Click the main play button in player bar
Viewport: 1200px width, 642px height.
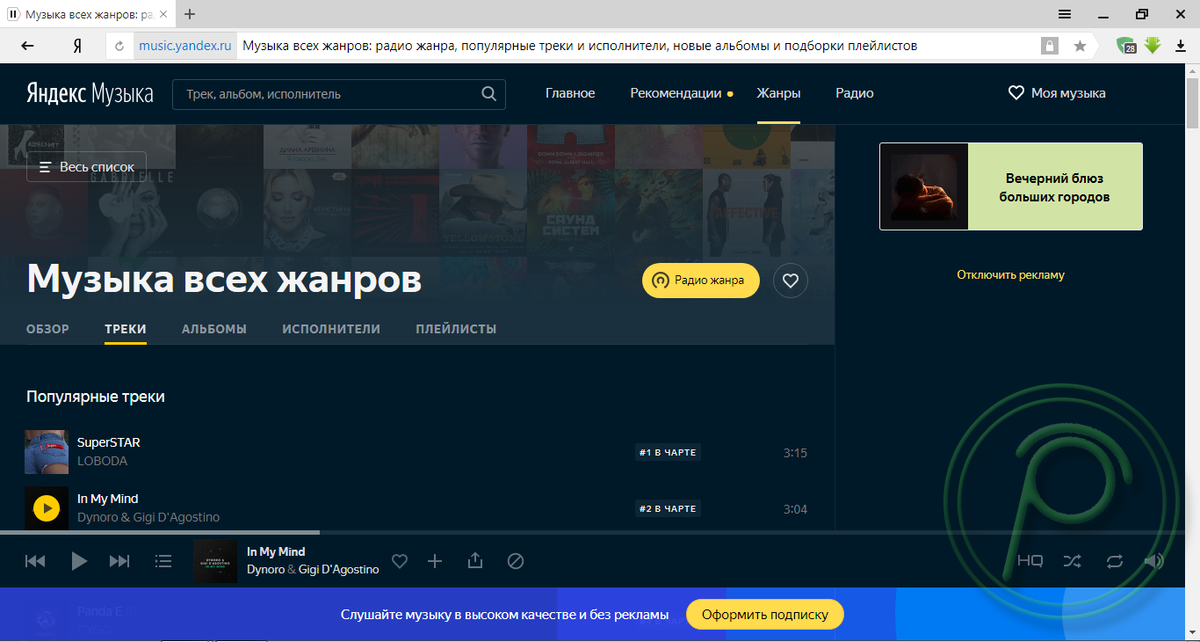tap(79, 562)
